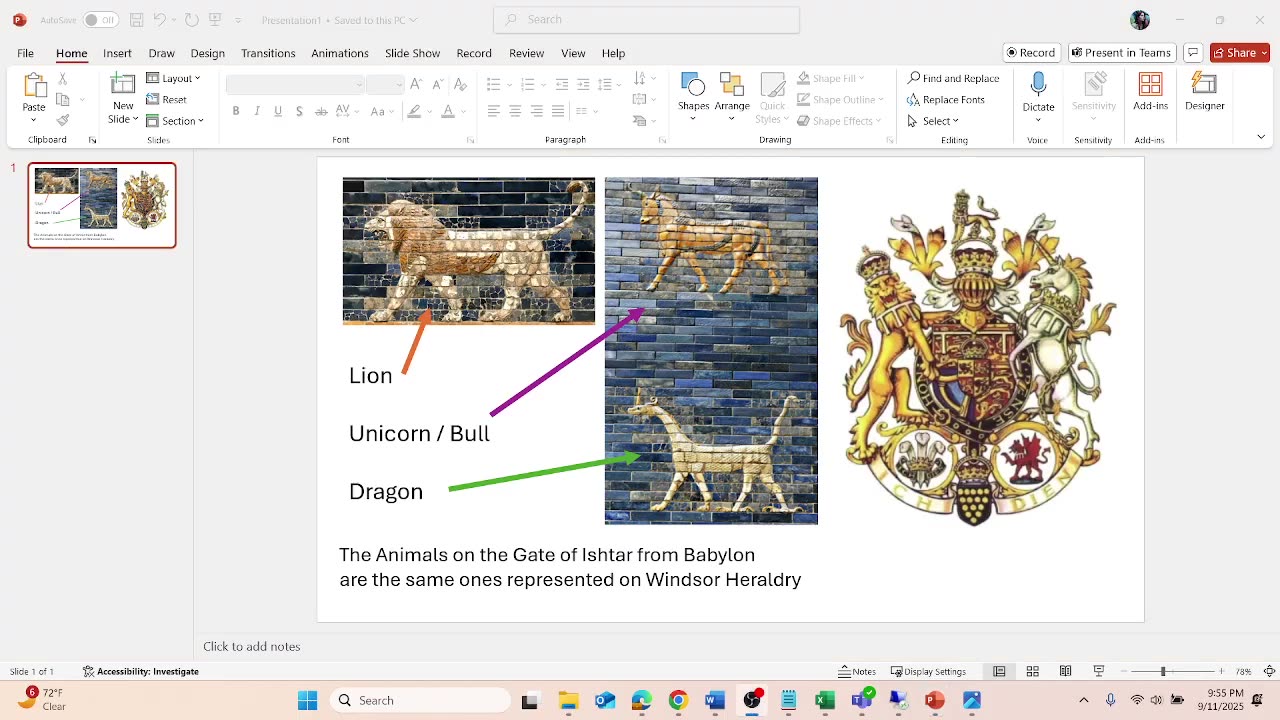
Task: Toggle Underline formatting
Action: pyautogui.click(x=278, y=111)
